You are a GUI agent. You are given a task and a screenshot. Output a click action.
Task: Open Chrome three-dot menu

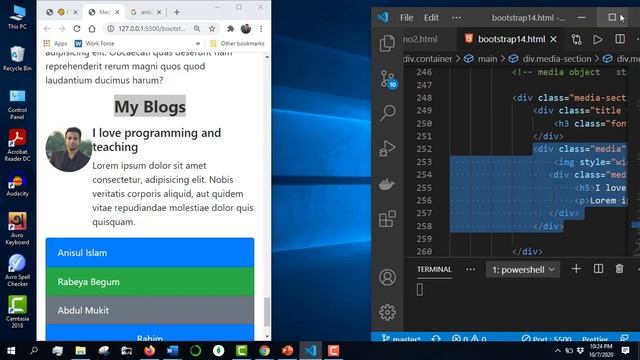click(261, 29)
